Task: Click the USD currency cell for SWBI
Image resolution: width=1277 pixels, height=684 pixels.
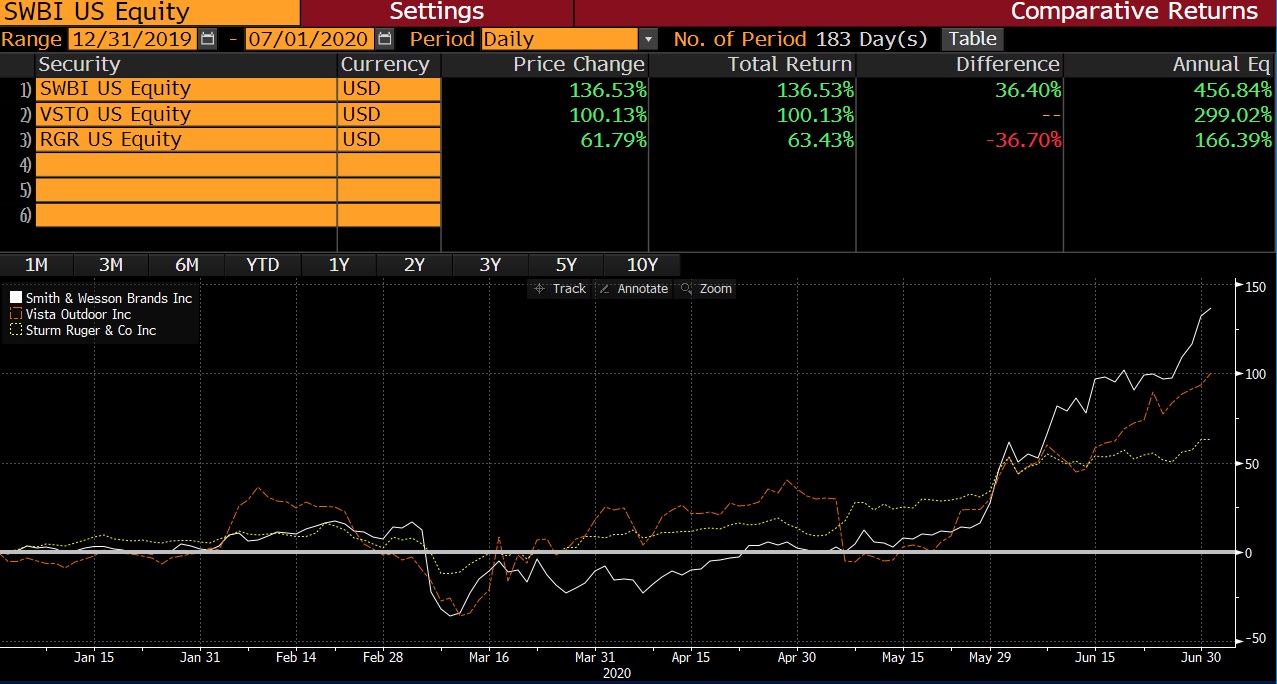Action: 389,88
